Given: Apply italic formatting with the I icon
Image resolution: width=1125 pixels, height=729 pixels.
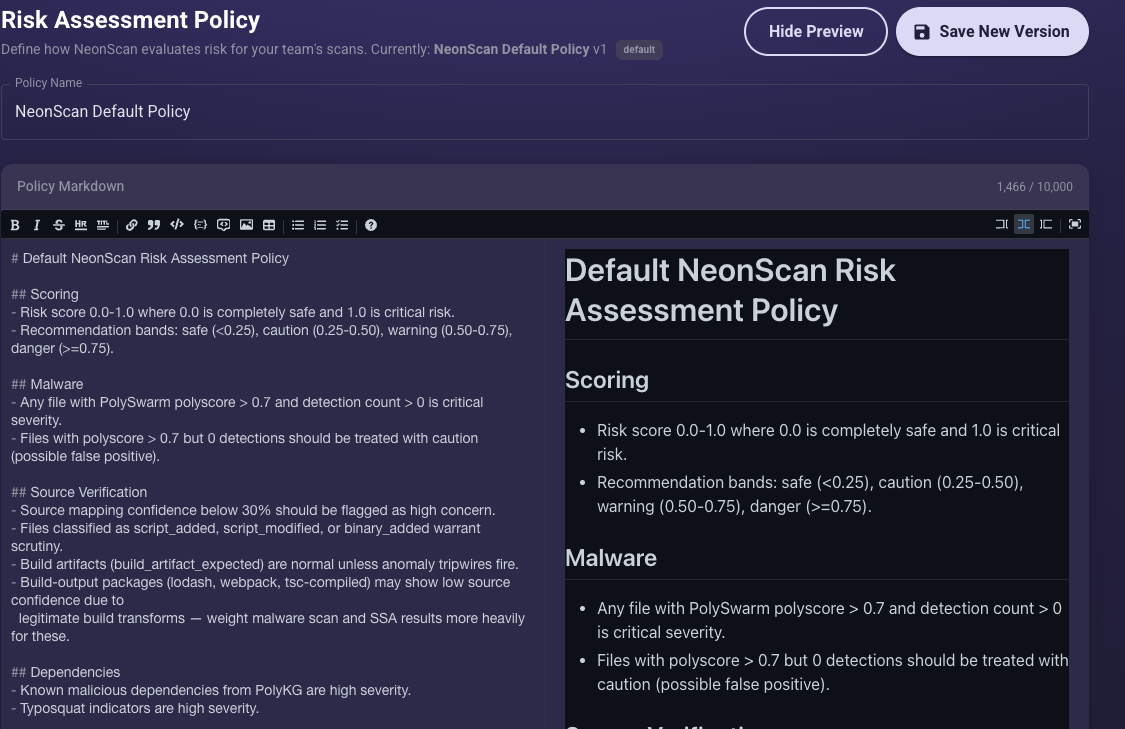Looking at the screenshot, I should [37, 225].
